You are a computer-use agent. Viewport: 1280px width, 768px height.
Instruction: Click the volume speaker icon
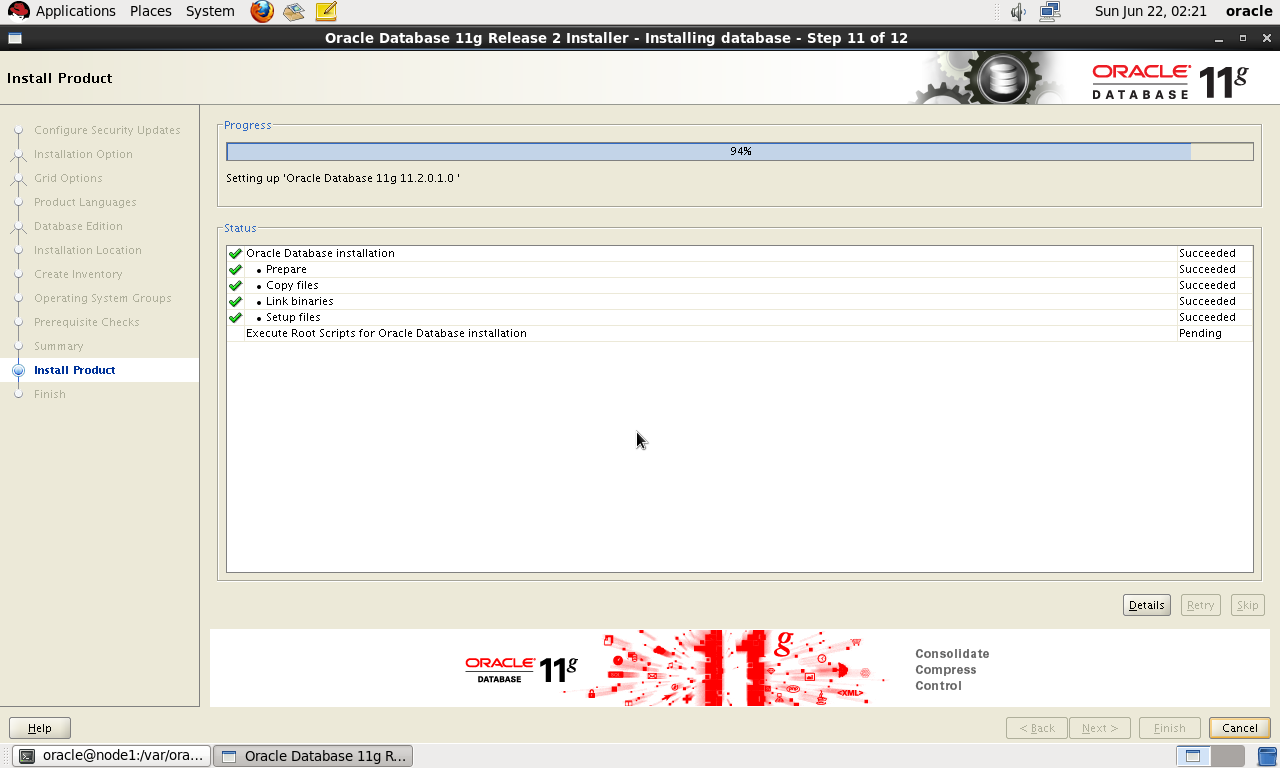[1018, 12]
